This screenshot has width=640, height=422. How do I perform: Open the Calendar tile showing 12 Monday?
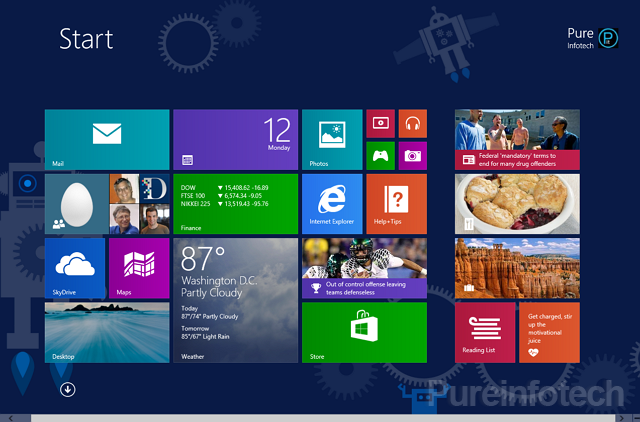[x=235, y=139]
